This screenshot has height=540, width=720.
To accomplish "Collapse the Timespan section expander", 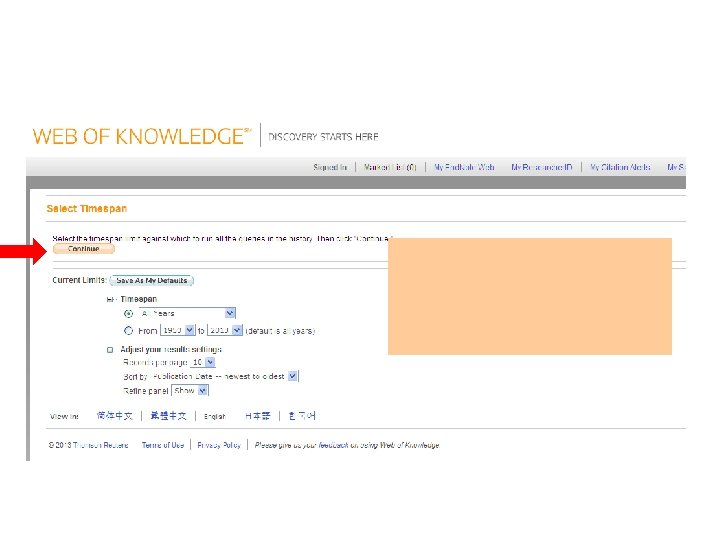I will point(110,299).
